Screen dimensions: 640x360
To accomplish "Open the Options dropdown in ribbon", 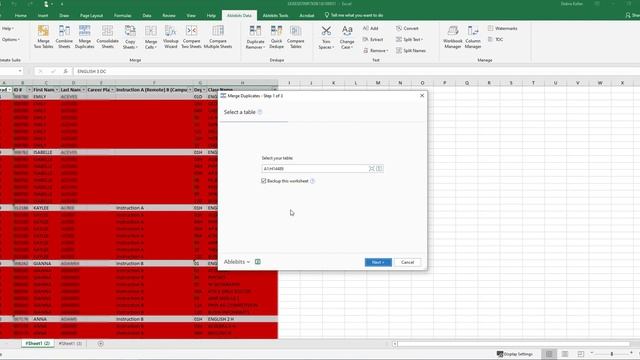I will (x=11, y=40).
